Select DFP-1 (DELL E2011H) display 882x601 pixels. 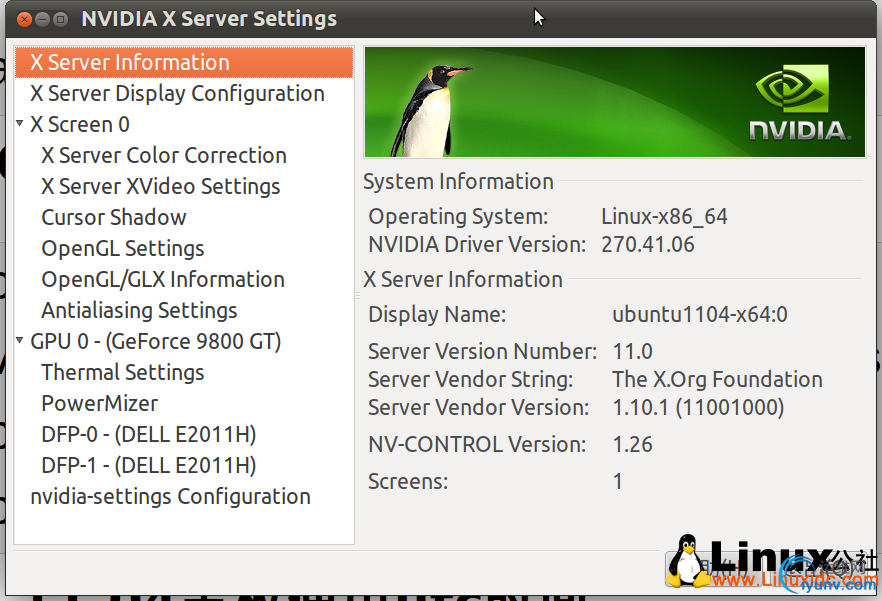[x=149, y=465]
